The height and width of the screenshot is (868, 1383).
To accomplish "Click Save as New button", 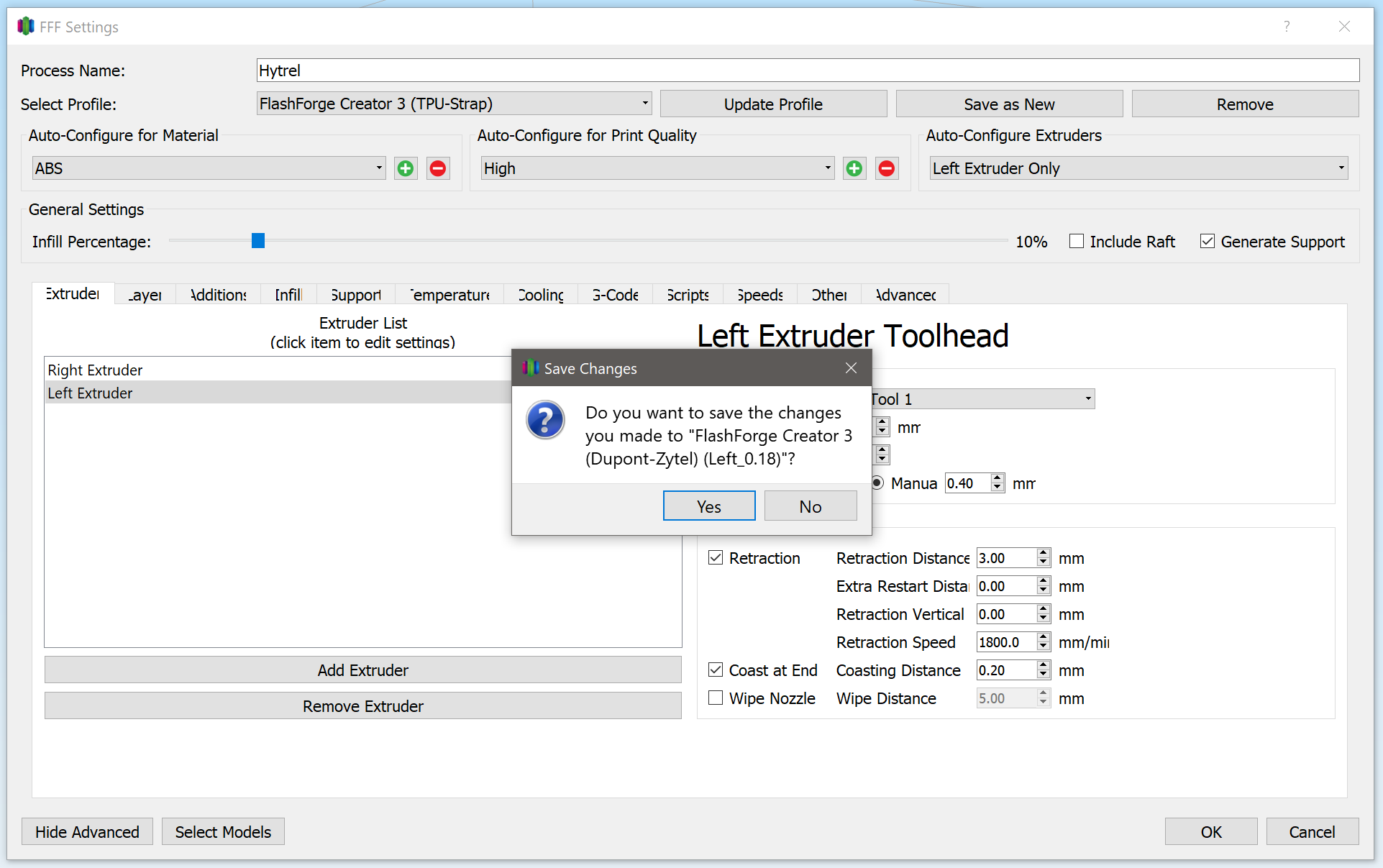I will (x=1009, y=104).
